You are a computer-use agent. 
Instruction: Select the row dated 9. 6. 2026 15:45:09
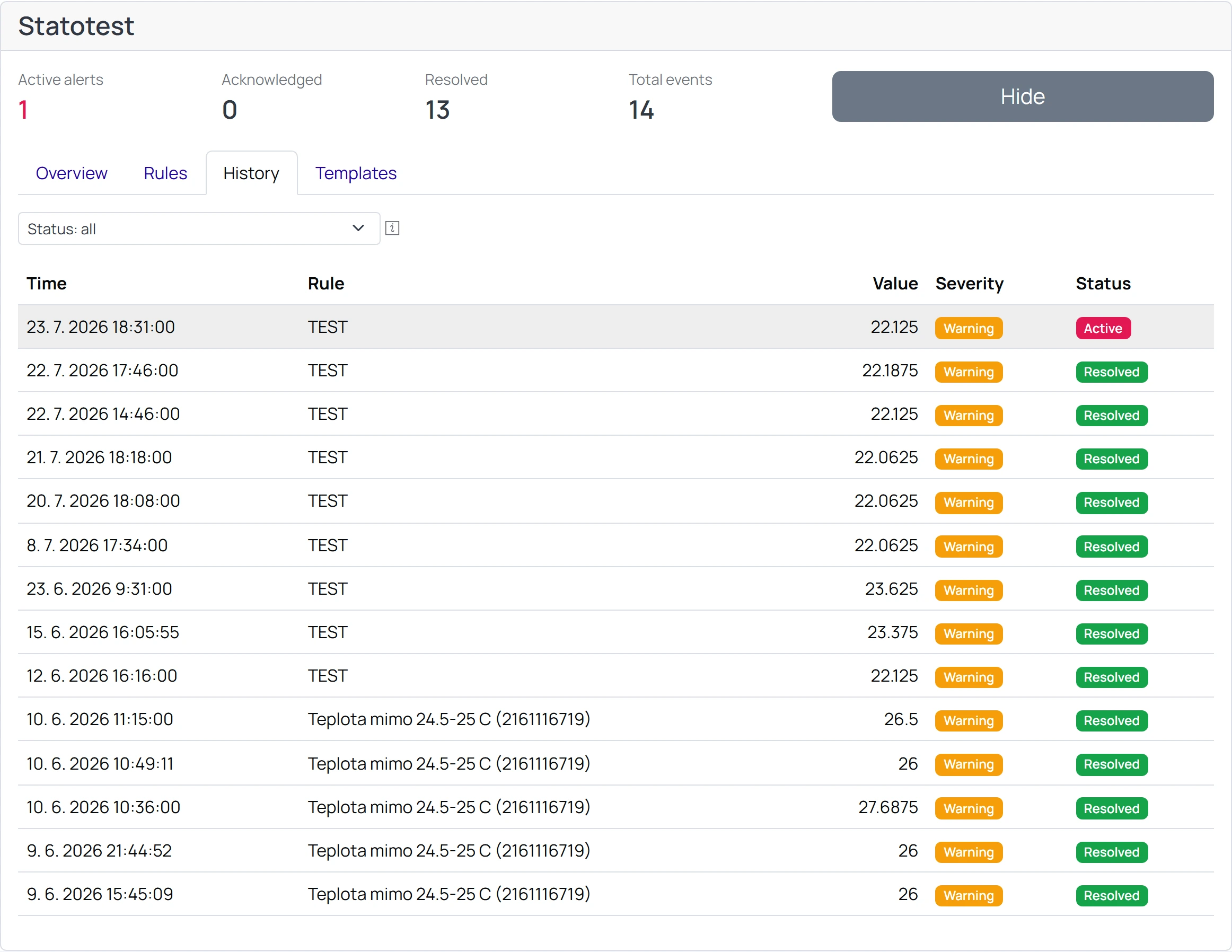(616, 894)
